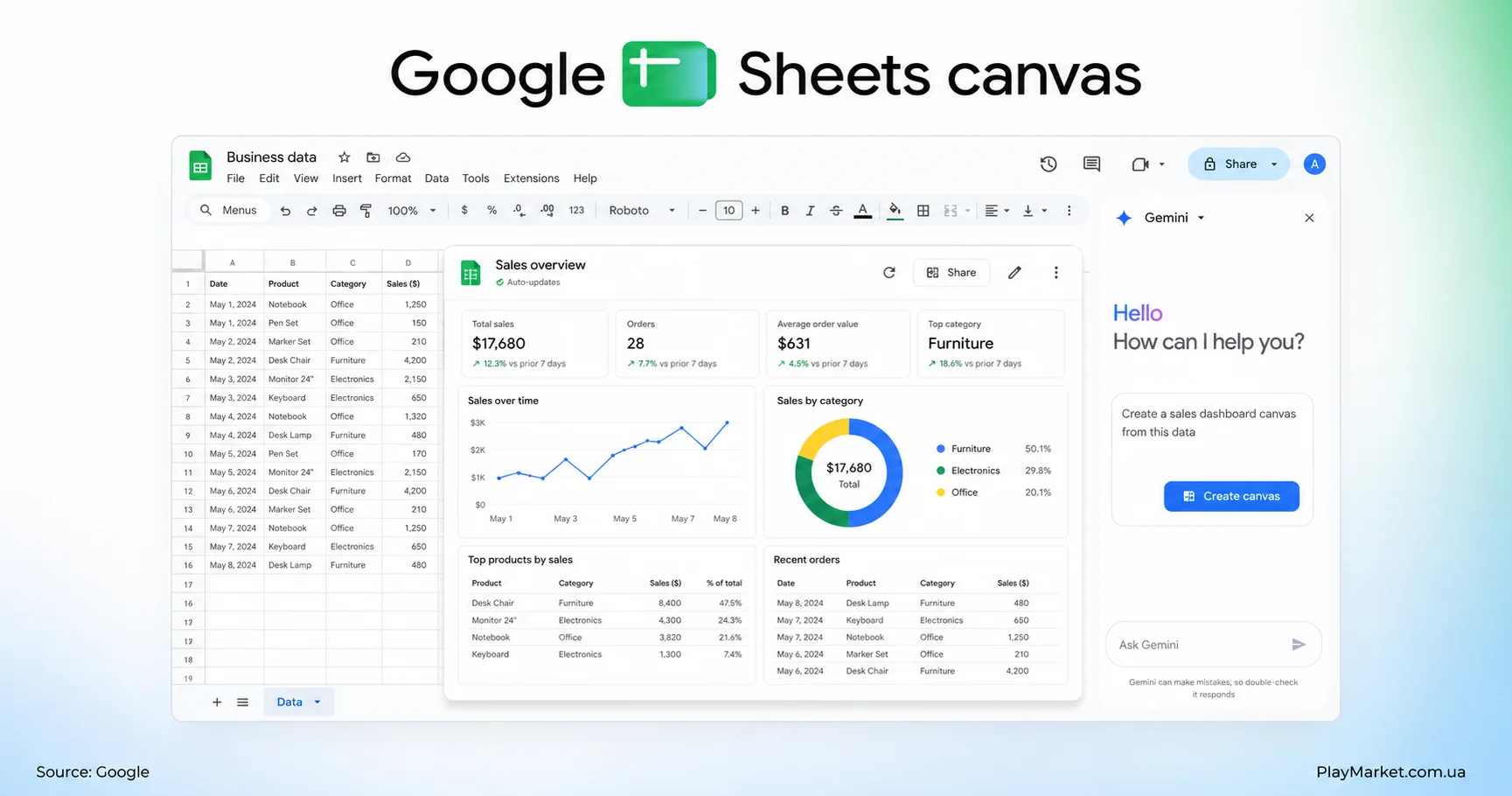Viewport: 1512px width, 796px height.
Task: Decrease the font size
Action: [x=702, y=211]
